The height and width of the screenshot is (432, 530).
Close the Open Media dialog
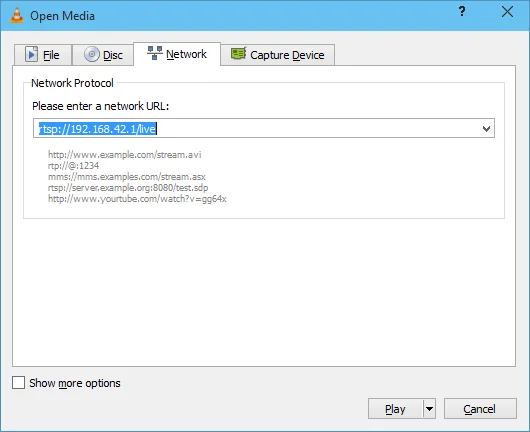(507, 12)
